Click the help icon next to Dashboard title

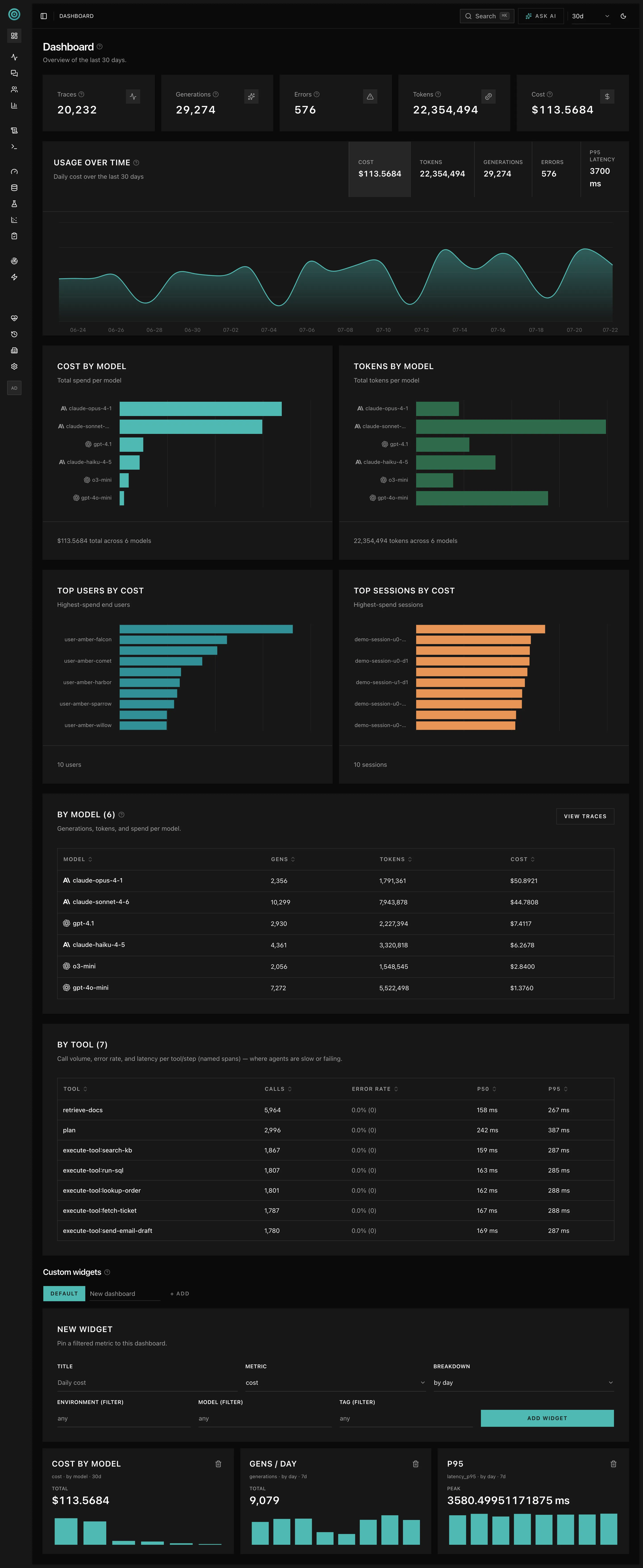(x=100, y=46)
